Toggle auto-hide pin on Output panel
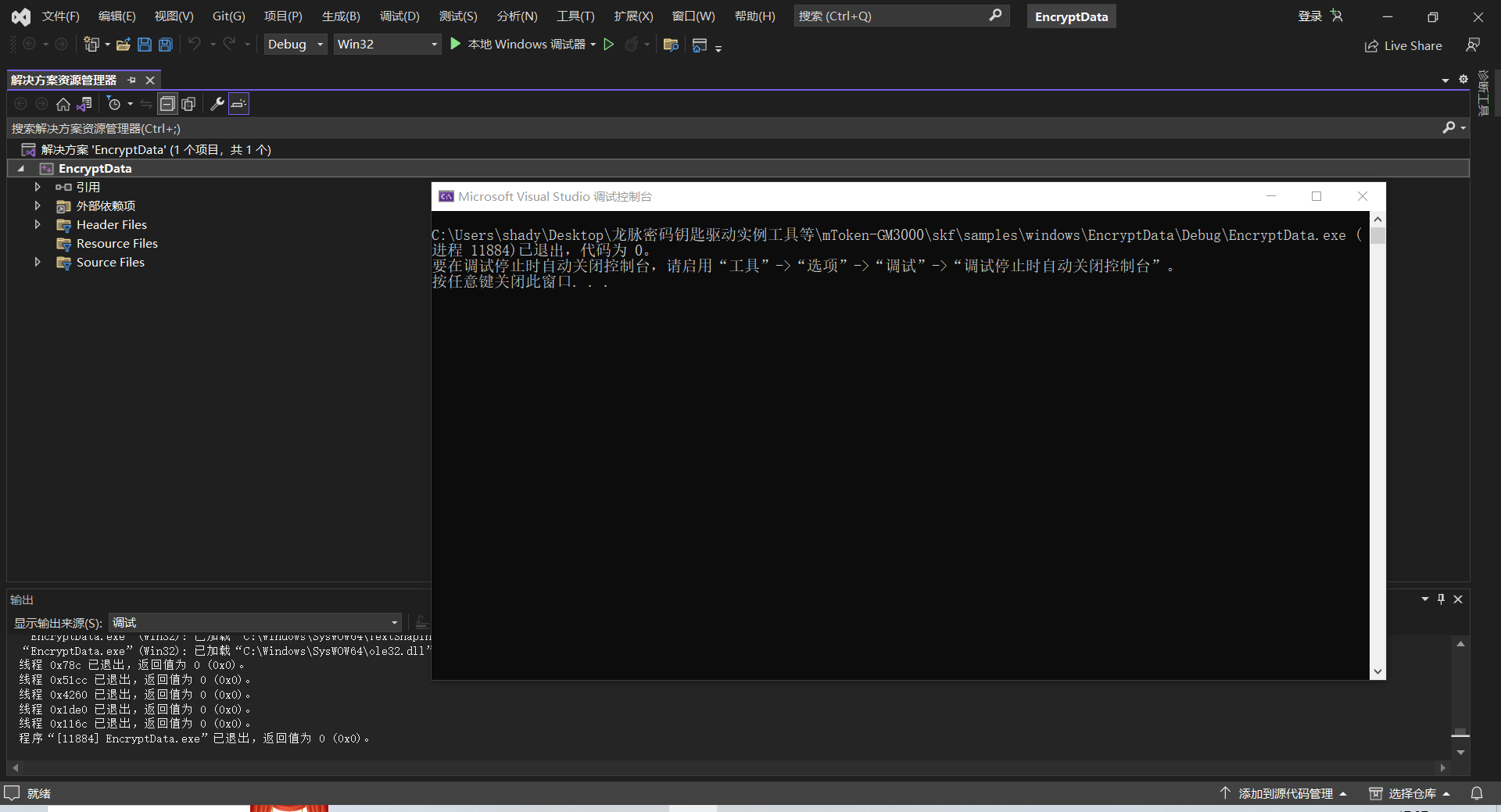 (x=1441, y=599)
